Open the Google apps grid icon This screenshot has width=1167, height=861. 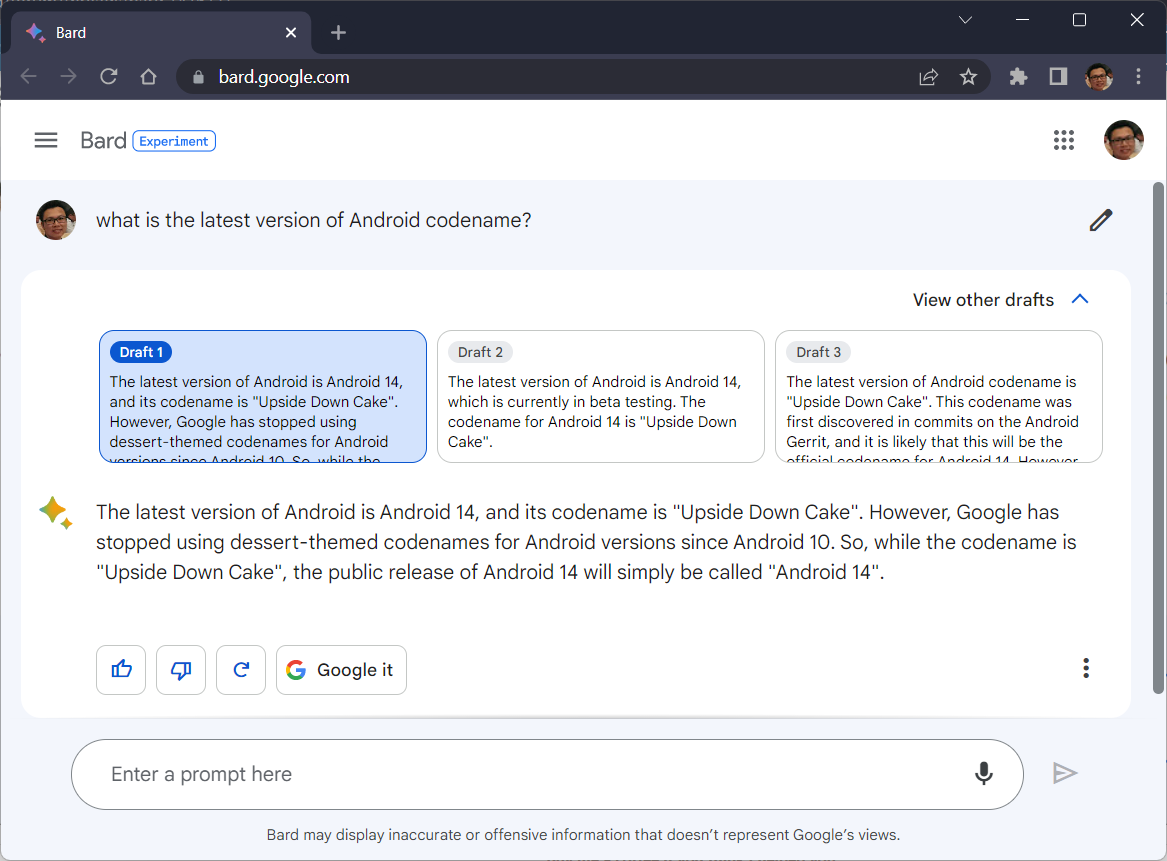(x=1064, y=141)
